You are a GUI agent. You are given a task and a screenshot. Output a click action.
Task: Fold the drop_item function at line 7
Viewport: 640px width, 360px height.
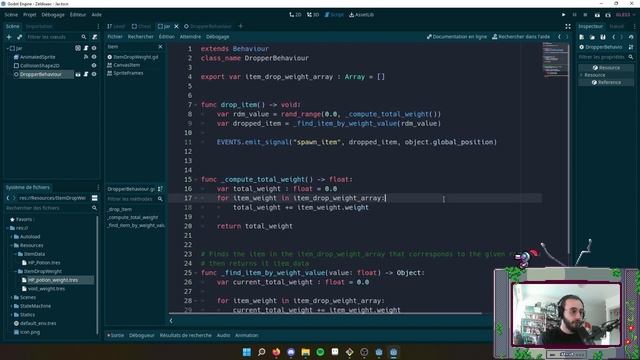196,105
